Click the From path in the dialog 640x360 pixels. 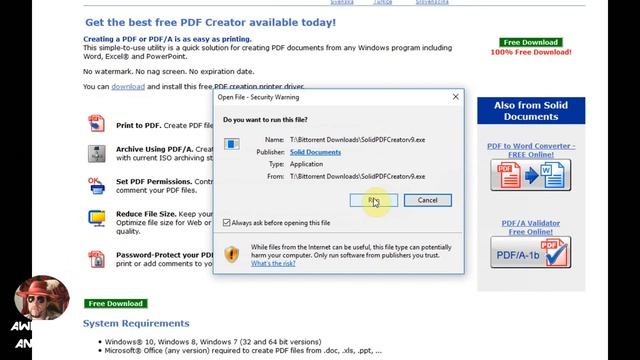[358, 176]
